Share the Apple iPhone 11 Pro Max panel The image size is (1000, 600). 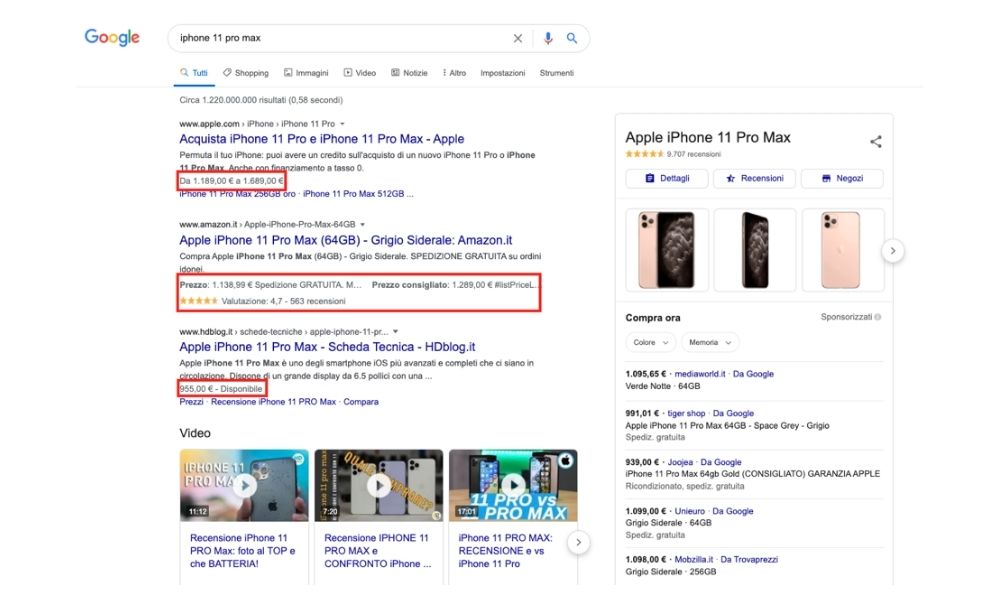[x=876, y=141]
